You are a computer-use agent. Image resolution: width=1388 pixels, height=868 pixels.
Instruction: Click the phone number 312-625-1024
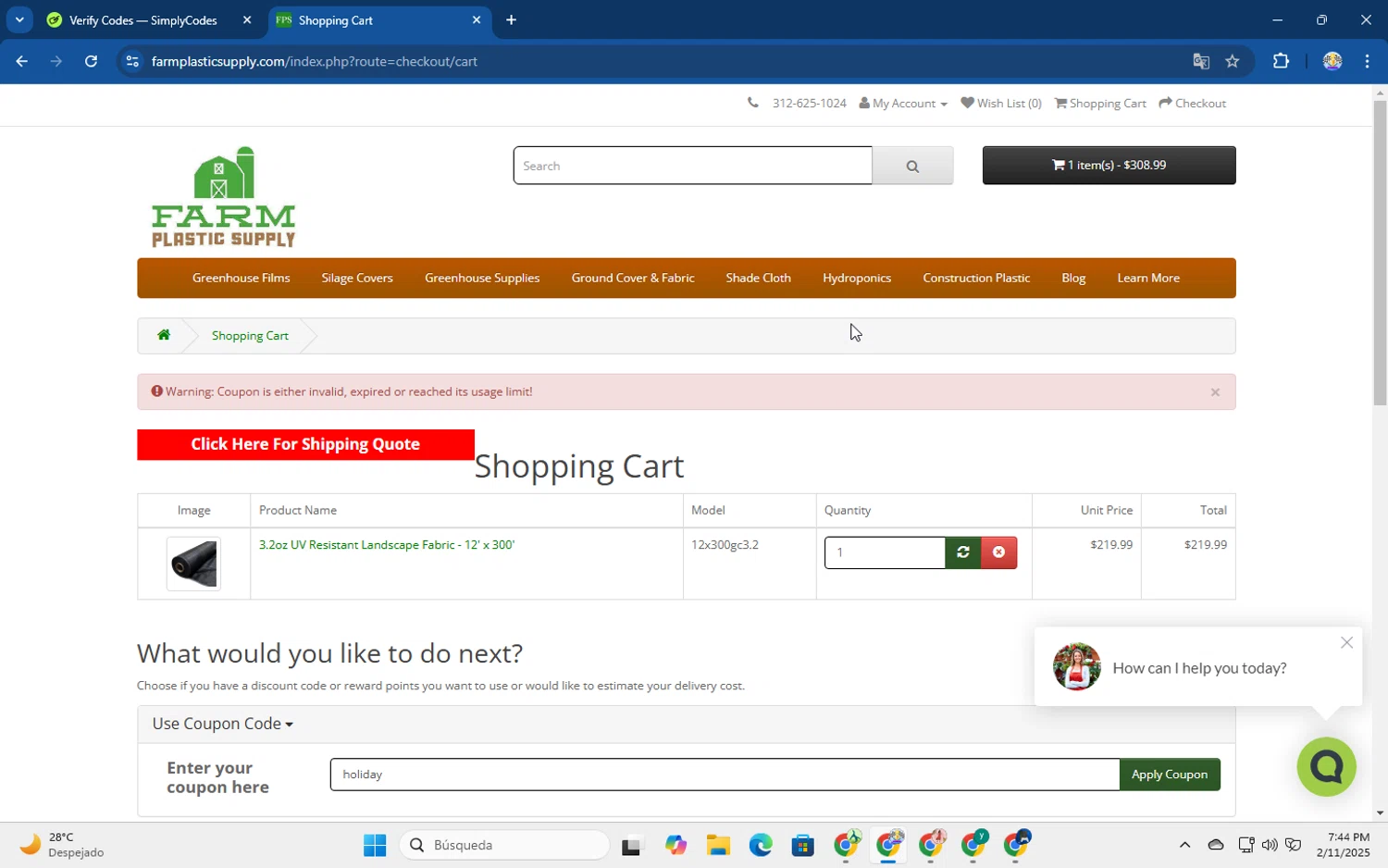[x=809, y=104]
